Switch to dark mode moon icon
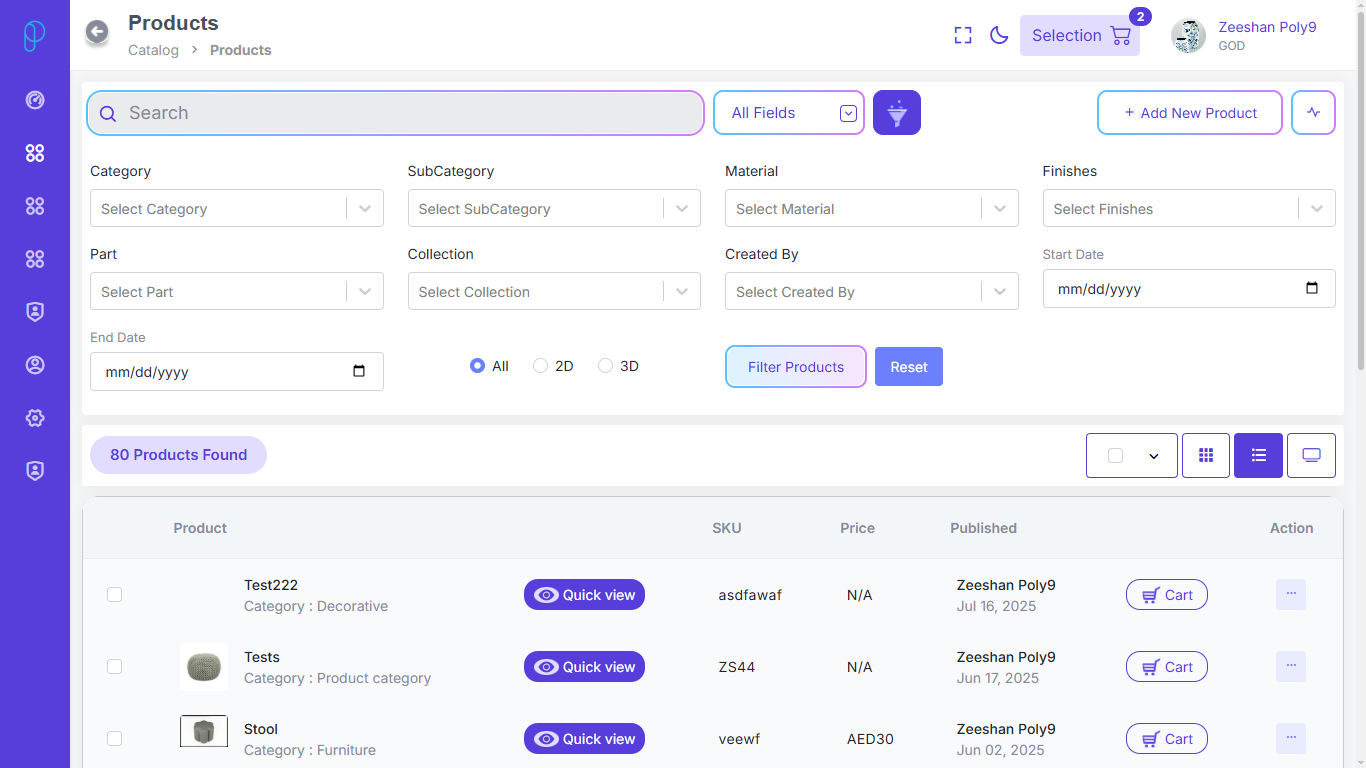 click(x=998, y=36)
